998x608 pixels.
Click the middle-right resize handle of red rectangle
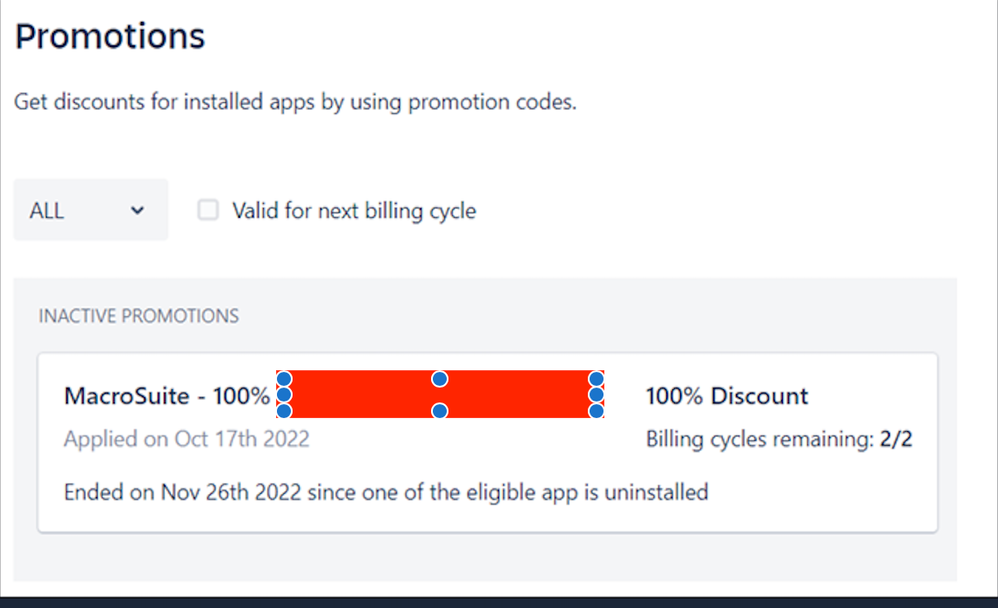(596, 395)
